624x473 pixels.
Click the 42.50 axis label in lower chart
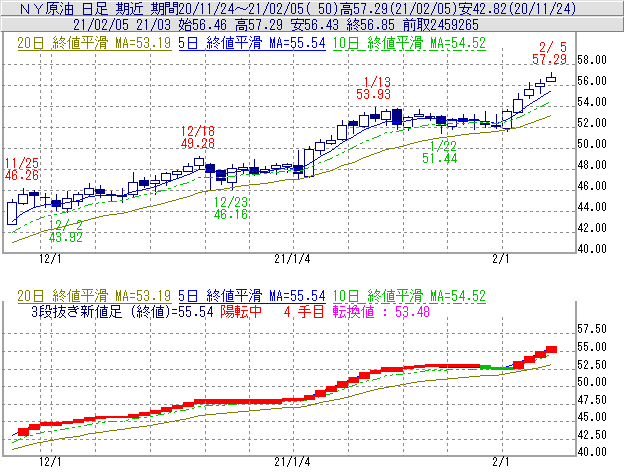point(592,434)
